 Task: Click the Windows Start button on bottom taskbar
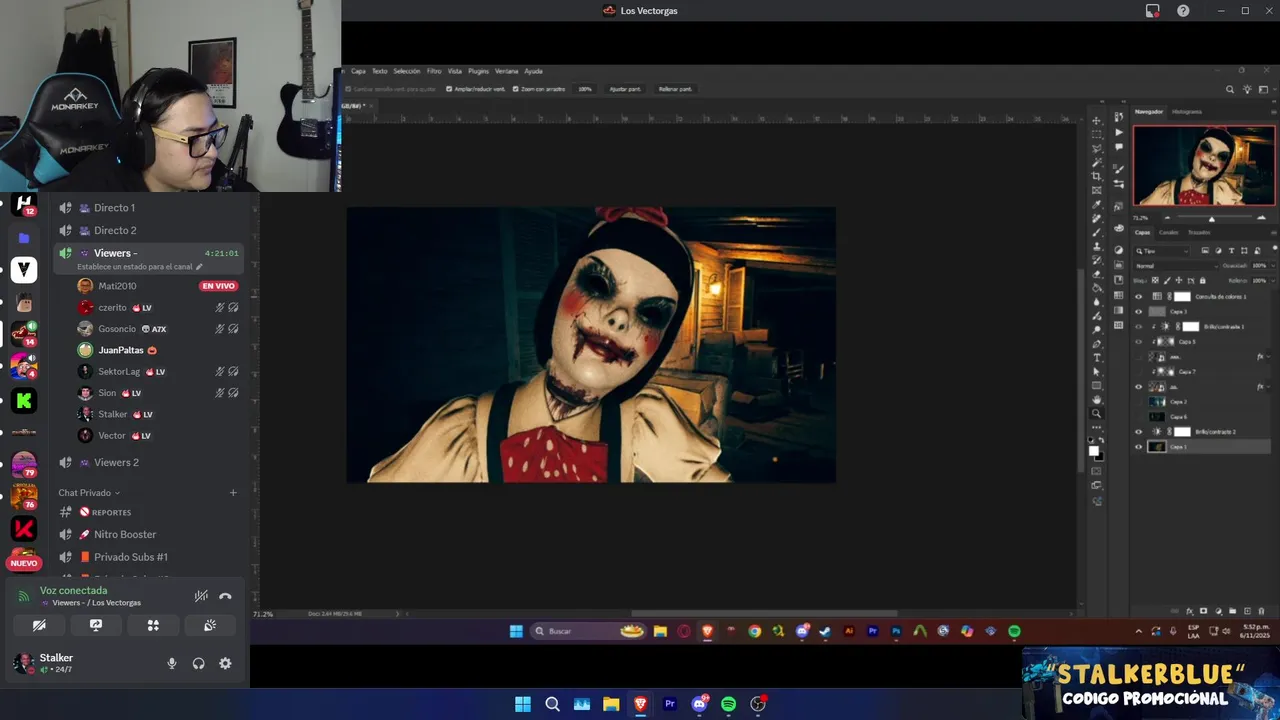522,704
